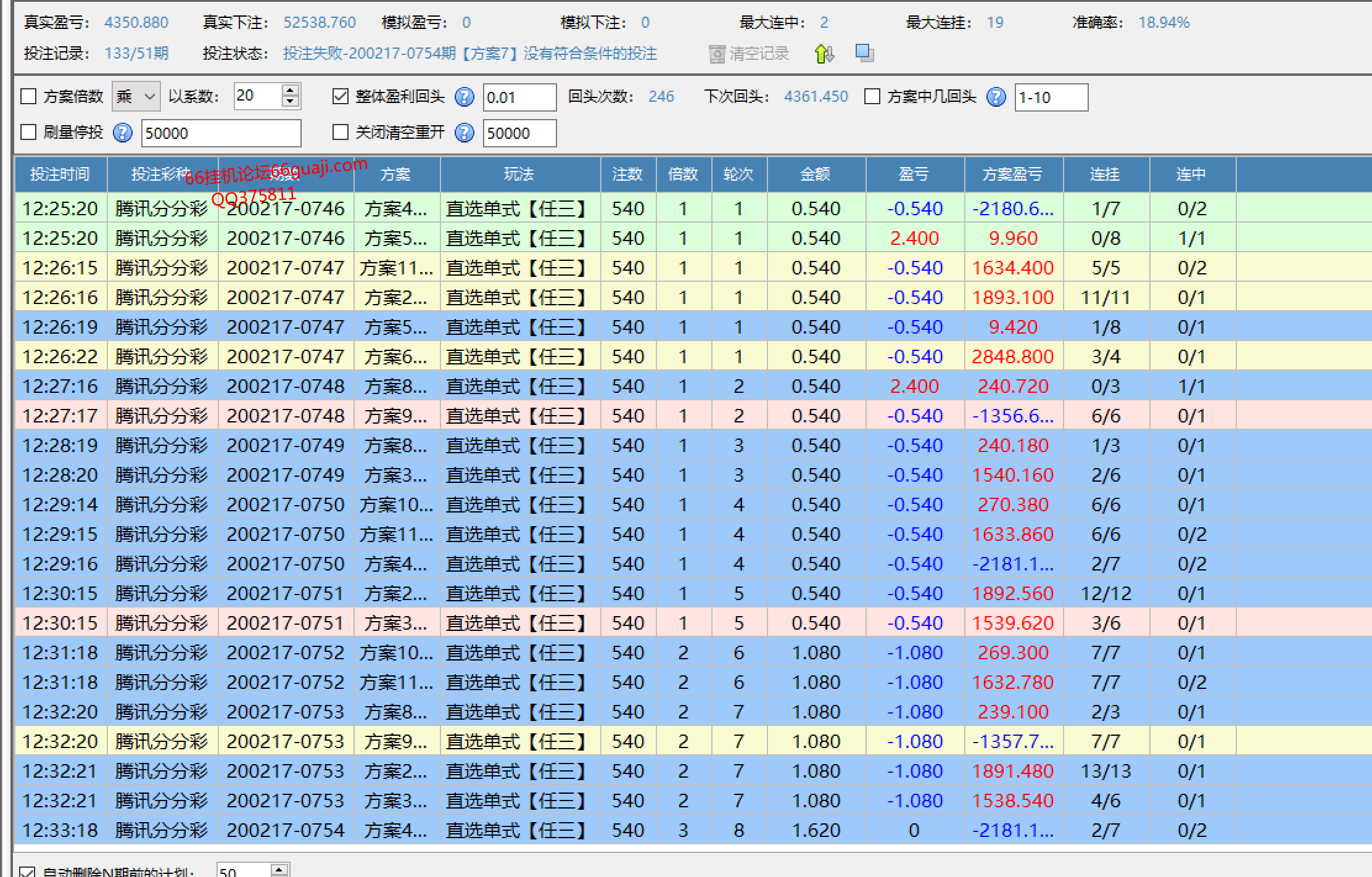The image size is (1372, 877).
Task: Click 方案盈亏 value 1893.100
Action: [1013, 297]
